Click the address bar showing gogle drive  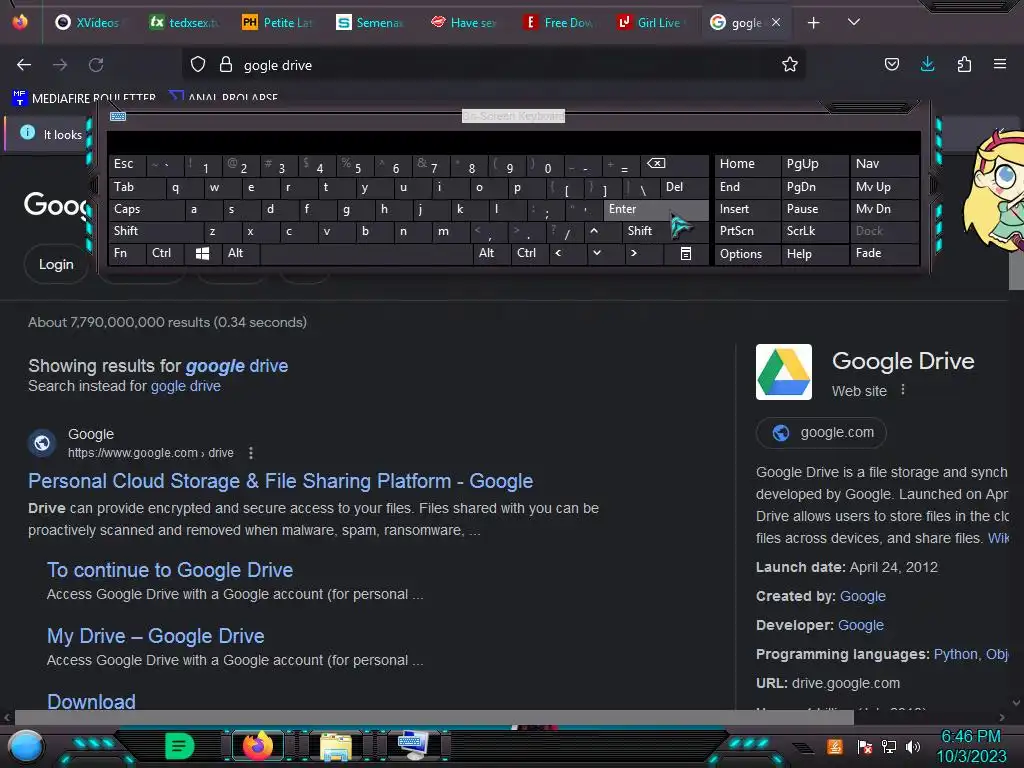click(x=493, y=65)
